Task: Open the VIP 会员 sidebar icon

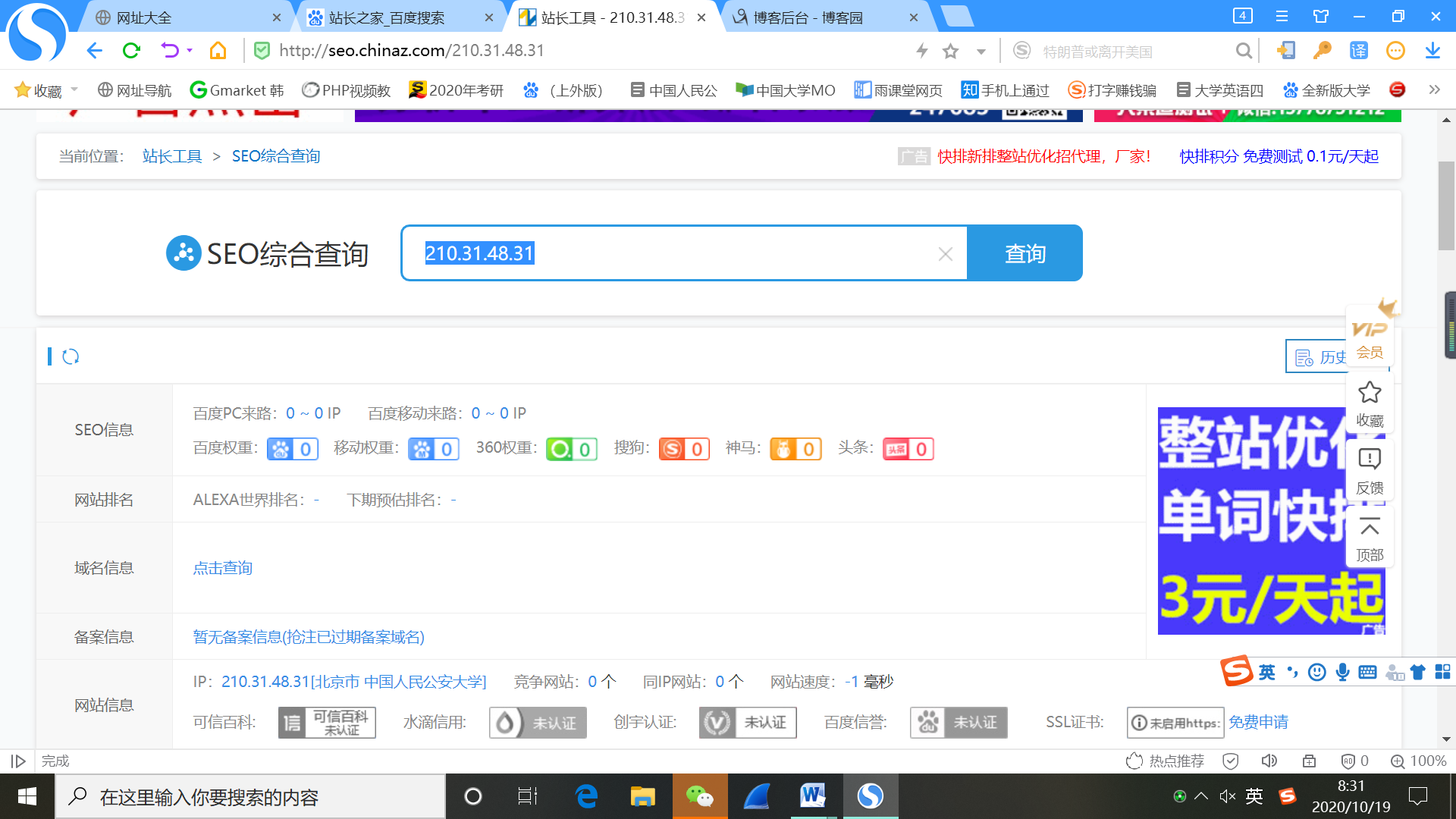Action: (1369, 339)
